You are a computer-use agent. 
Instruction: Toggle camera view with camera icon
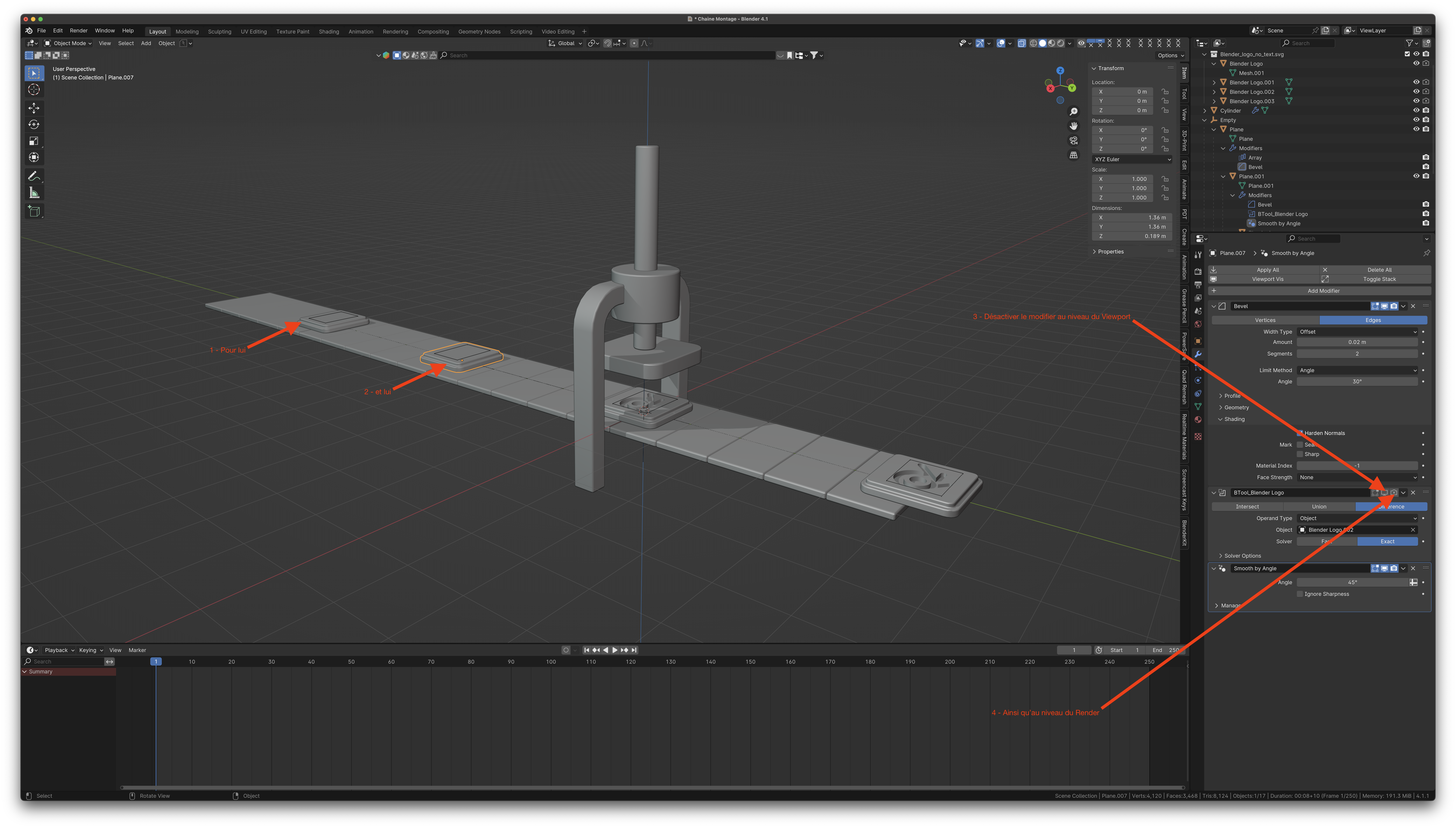tap(1073, 140)
